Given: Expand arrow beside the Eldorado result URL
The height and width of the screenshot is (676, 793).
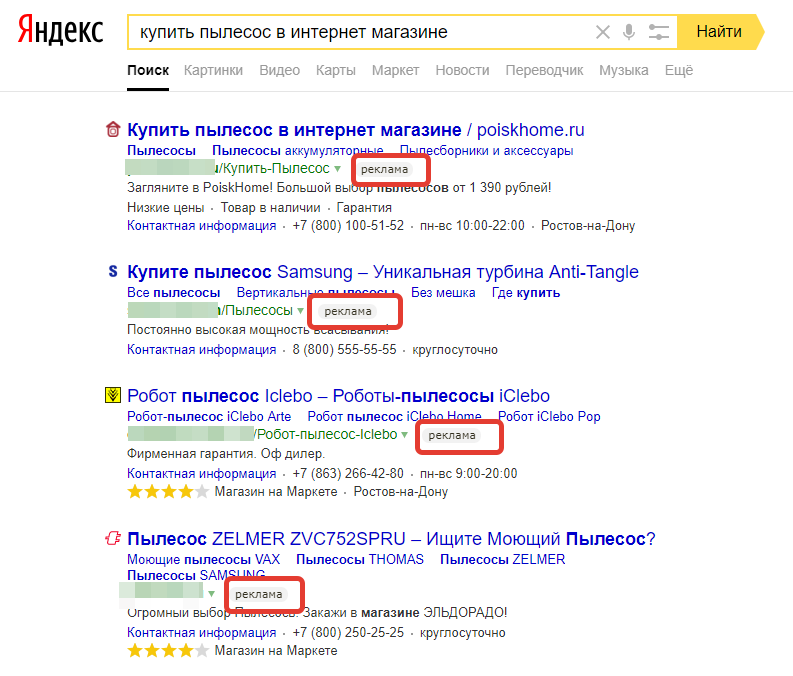Looking at the screenshot, I should 211,594.
